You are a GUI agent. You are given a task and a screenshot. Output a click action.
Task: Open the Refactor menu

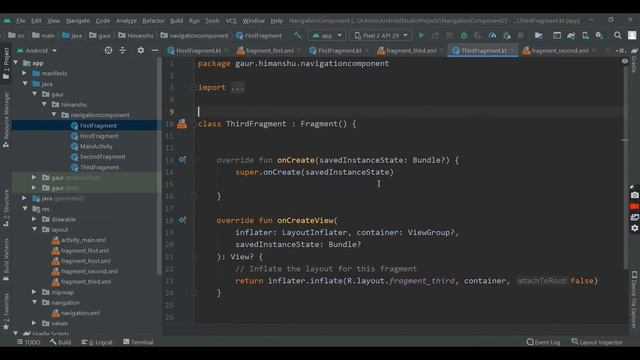coord(153,20)
